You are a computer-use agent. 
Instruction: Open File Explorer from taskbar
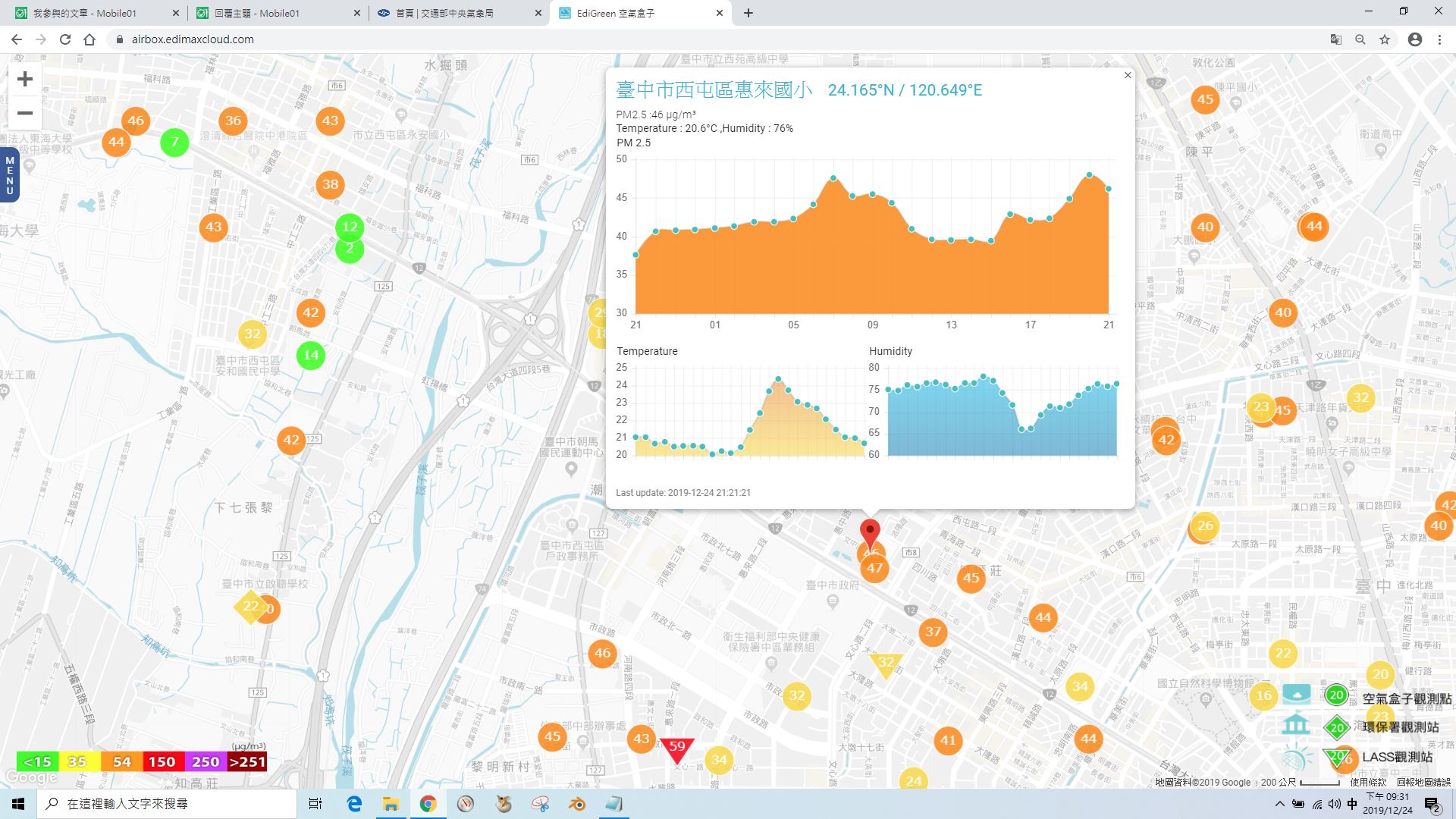[x=391, y=804]
